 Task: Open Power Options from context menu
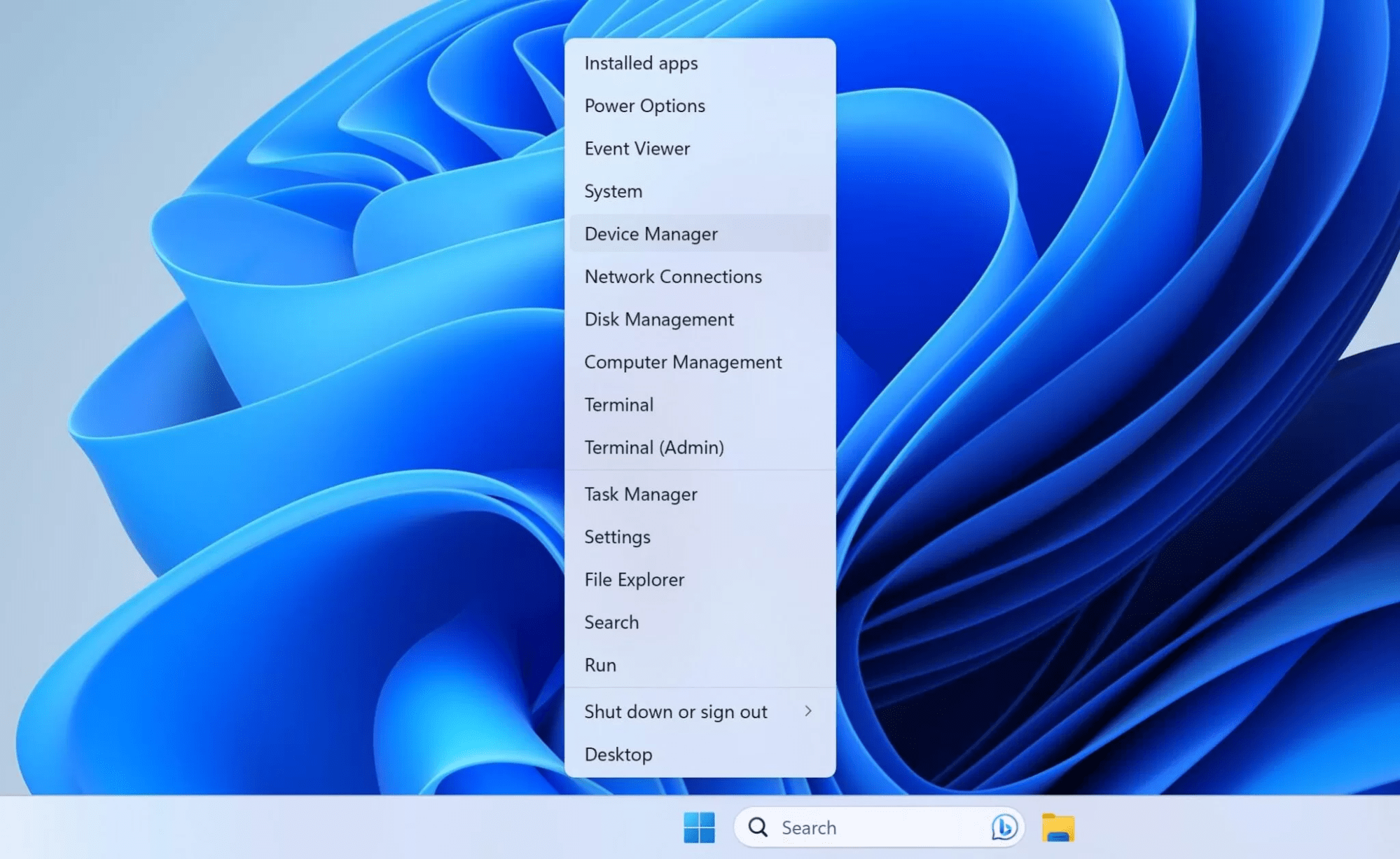[x=644, y=105]
